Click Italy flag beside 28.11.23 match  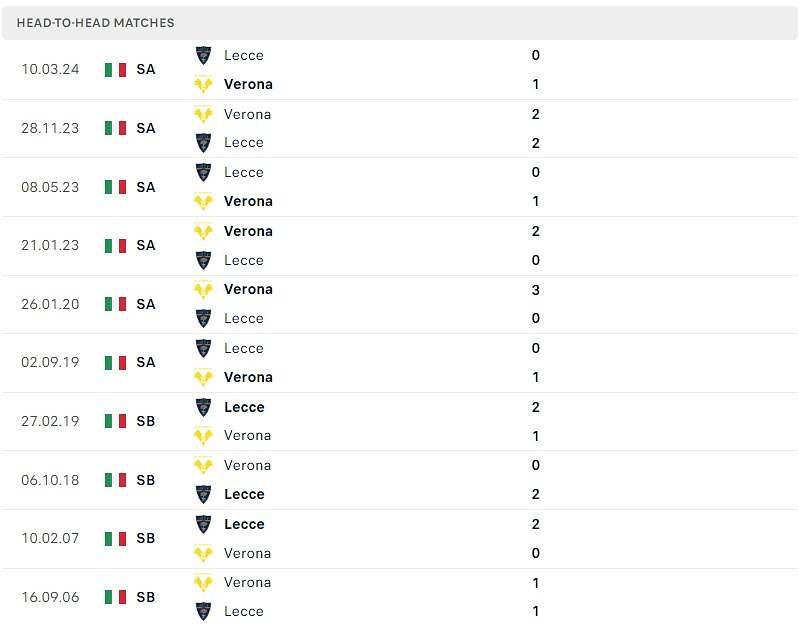point(115,128)
